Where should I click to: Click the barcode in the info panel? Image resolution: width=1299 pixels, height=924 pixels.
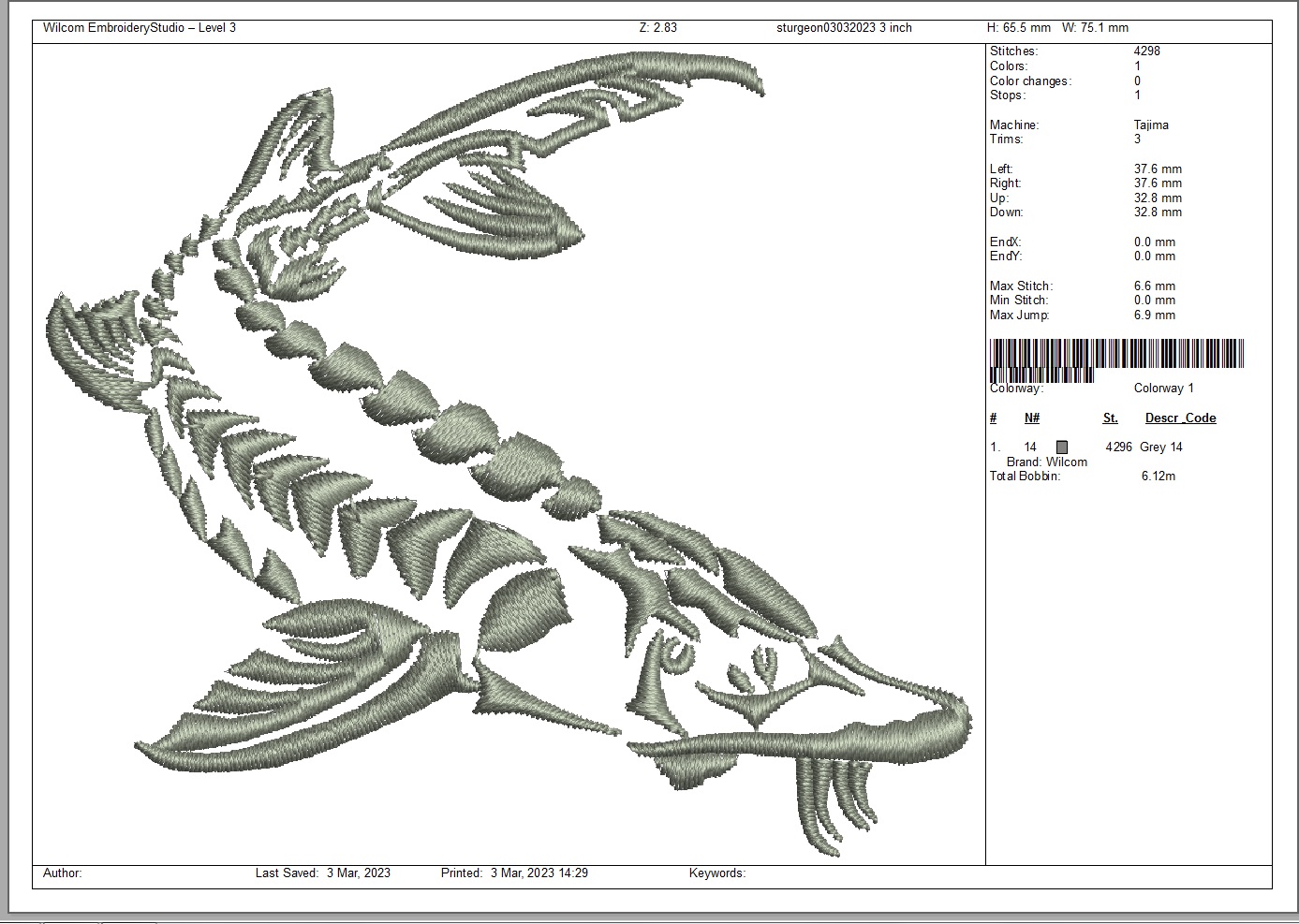click(x=1116, y=359)
